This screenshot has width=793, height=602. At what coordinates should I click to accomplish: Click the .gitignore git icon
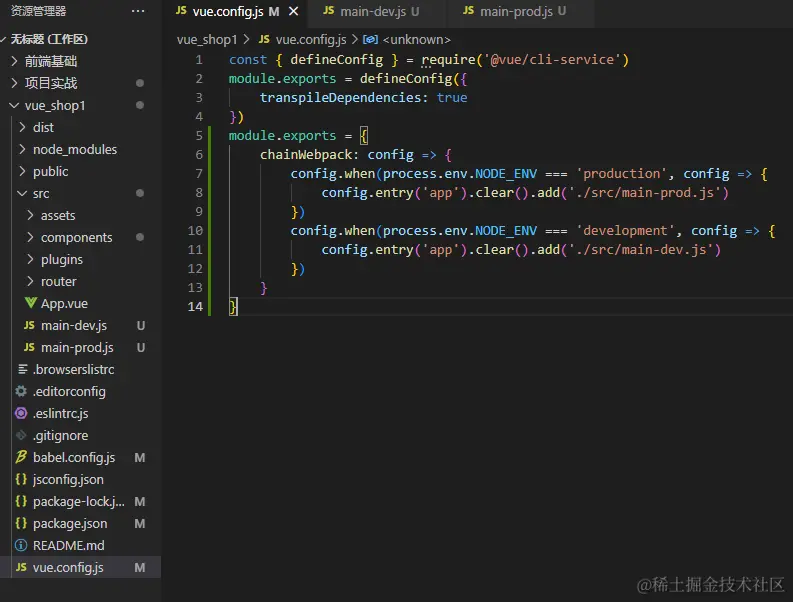(x=21, y=435)
